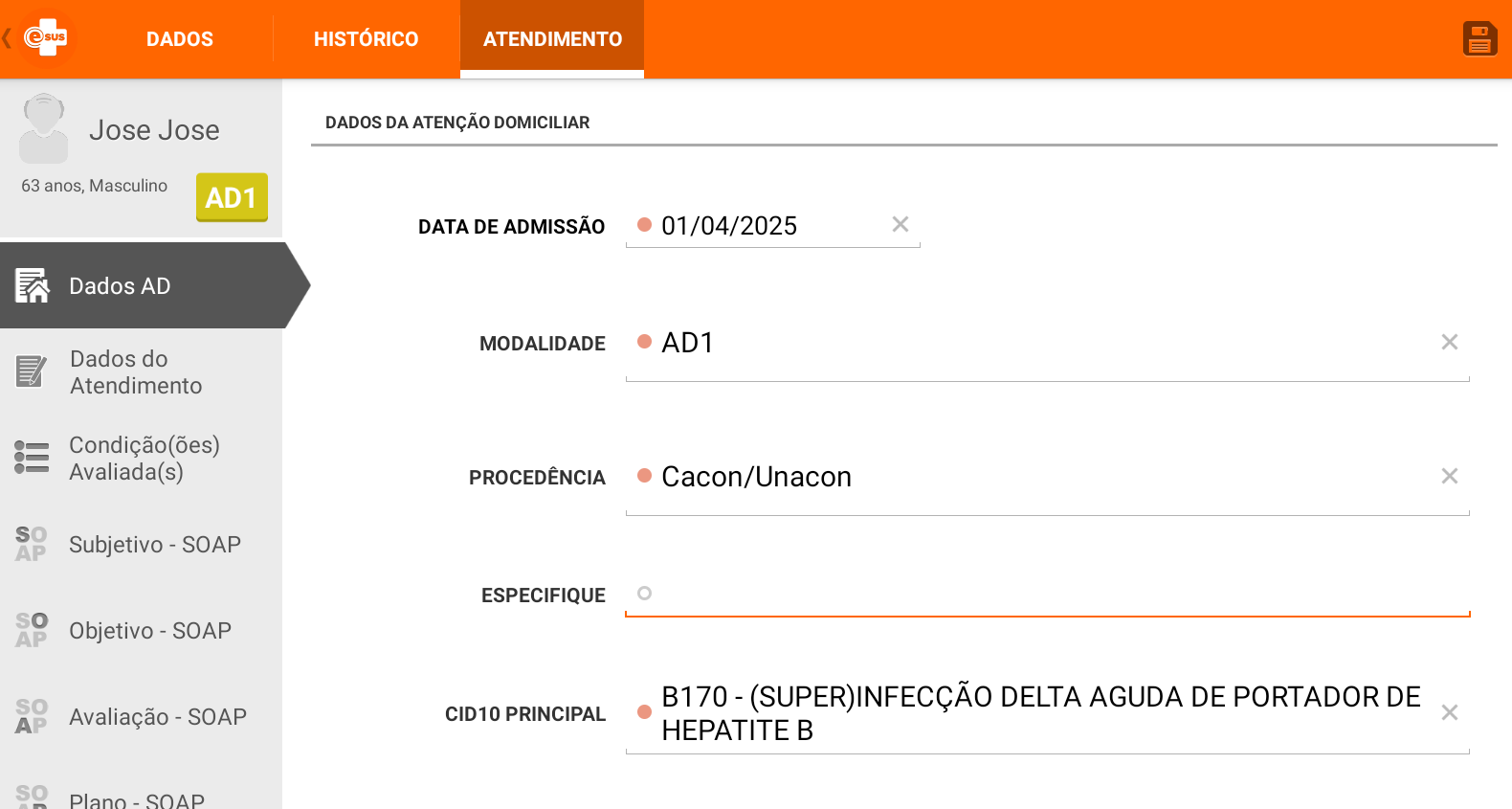Click the Dados do Atendimento notepad icon
The height and width of the screenshot is (809, 1512).
tap(32, 371)
